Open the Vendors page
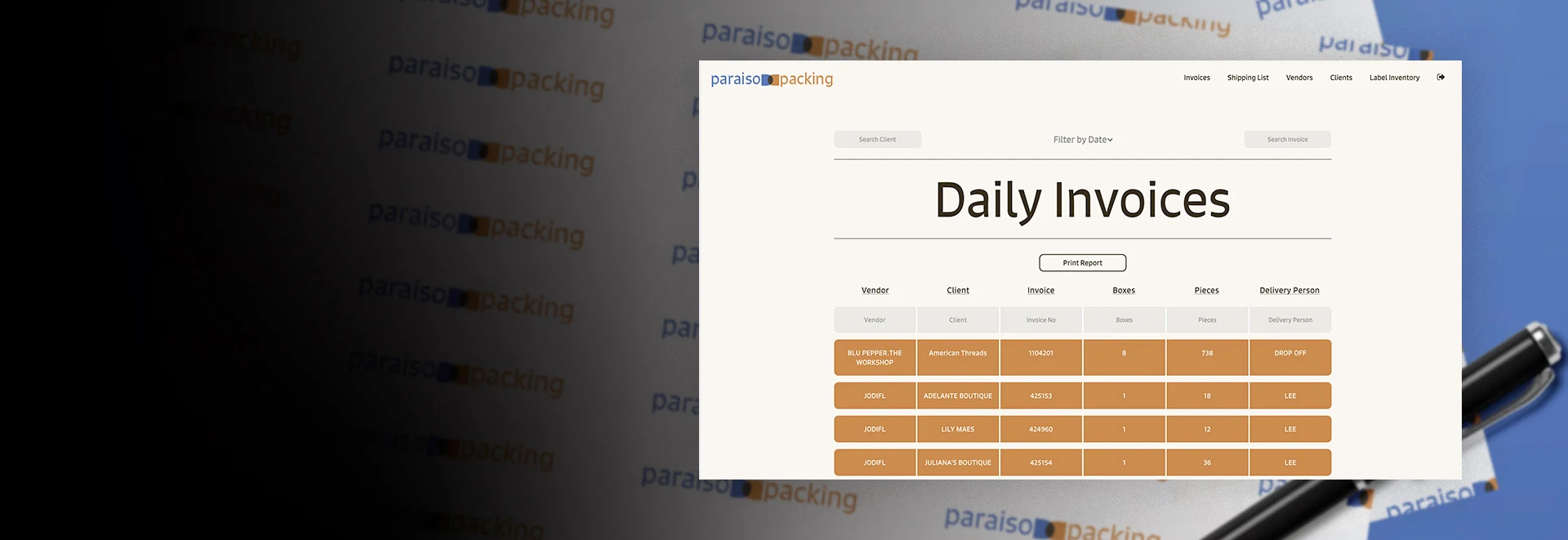The width and height of the screenshot is (1568, 540). point(1299,78)
